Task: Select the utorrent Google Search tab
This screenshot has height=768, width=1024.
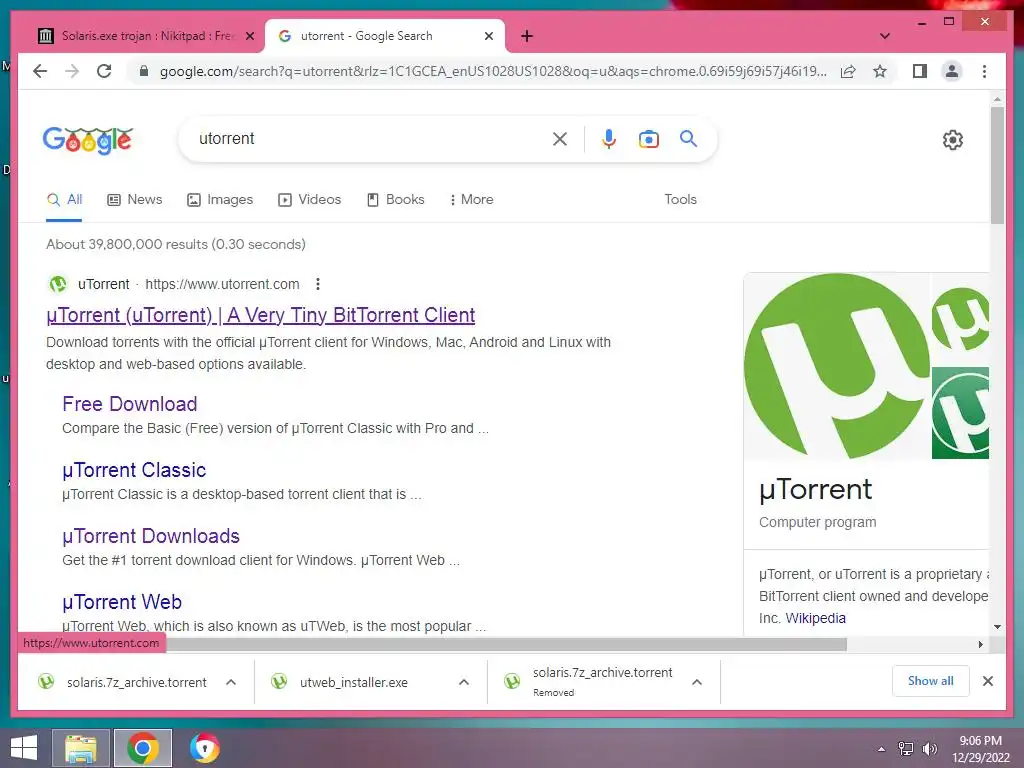Action: [385, 36]
